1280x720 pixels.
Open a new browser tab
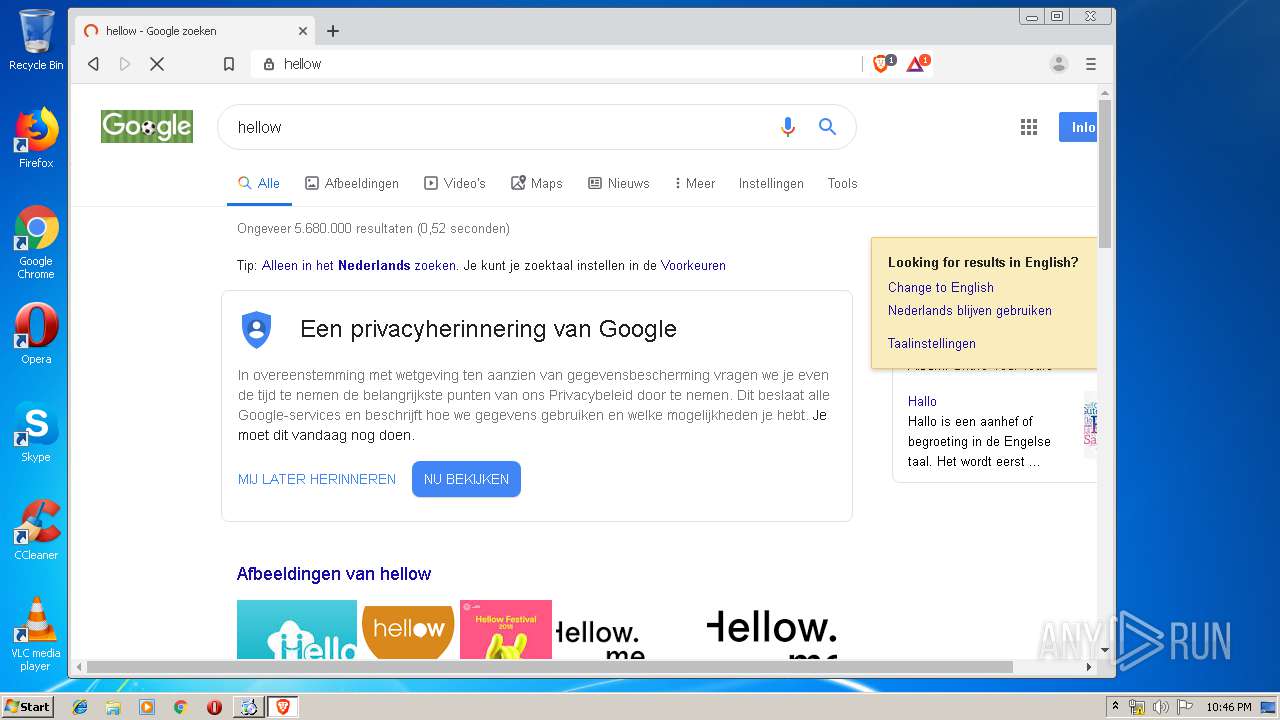pyautogui.click(x=333, y=31)
